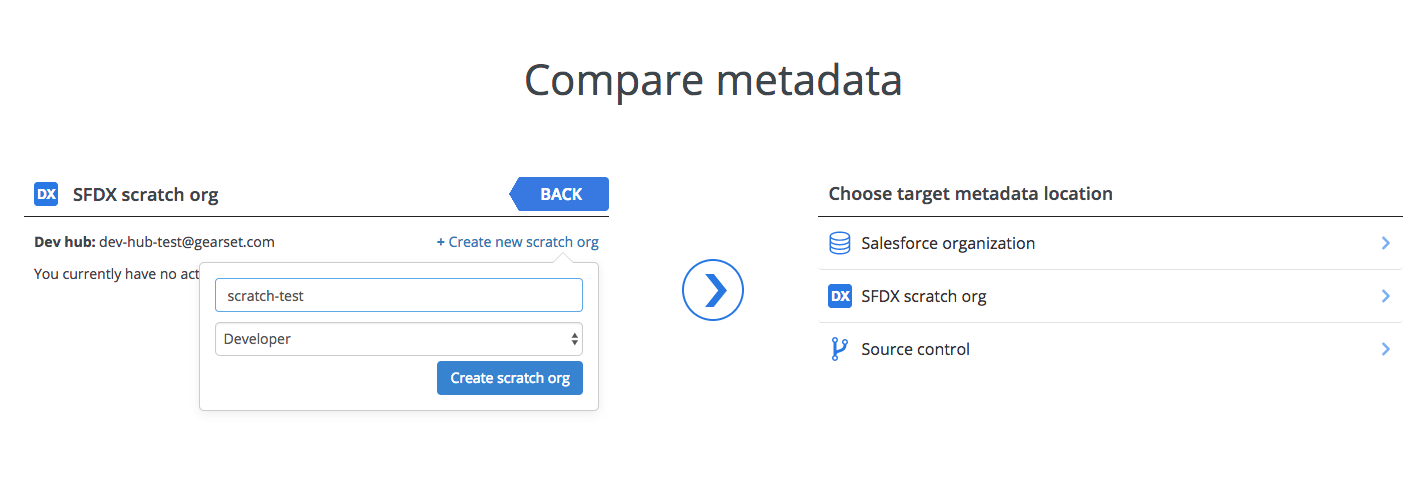This screenshot has height=478, width=1422.
Task: Click the BACK button
Action: 560,194
